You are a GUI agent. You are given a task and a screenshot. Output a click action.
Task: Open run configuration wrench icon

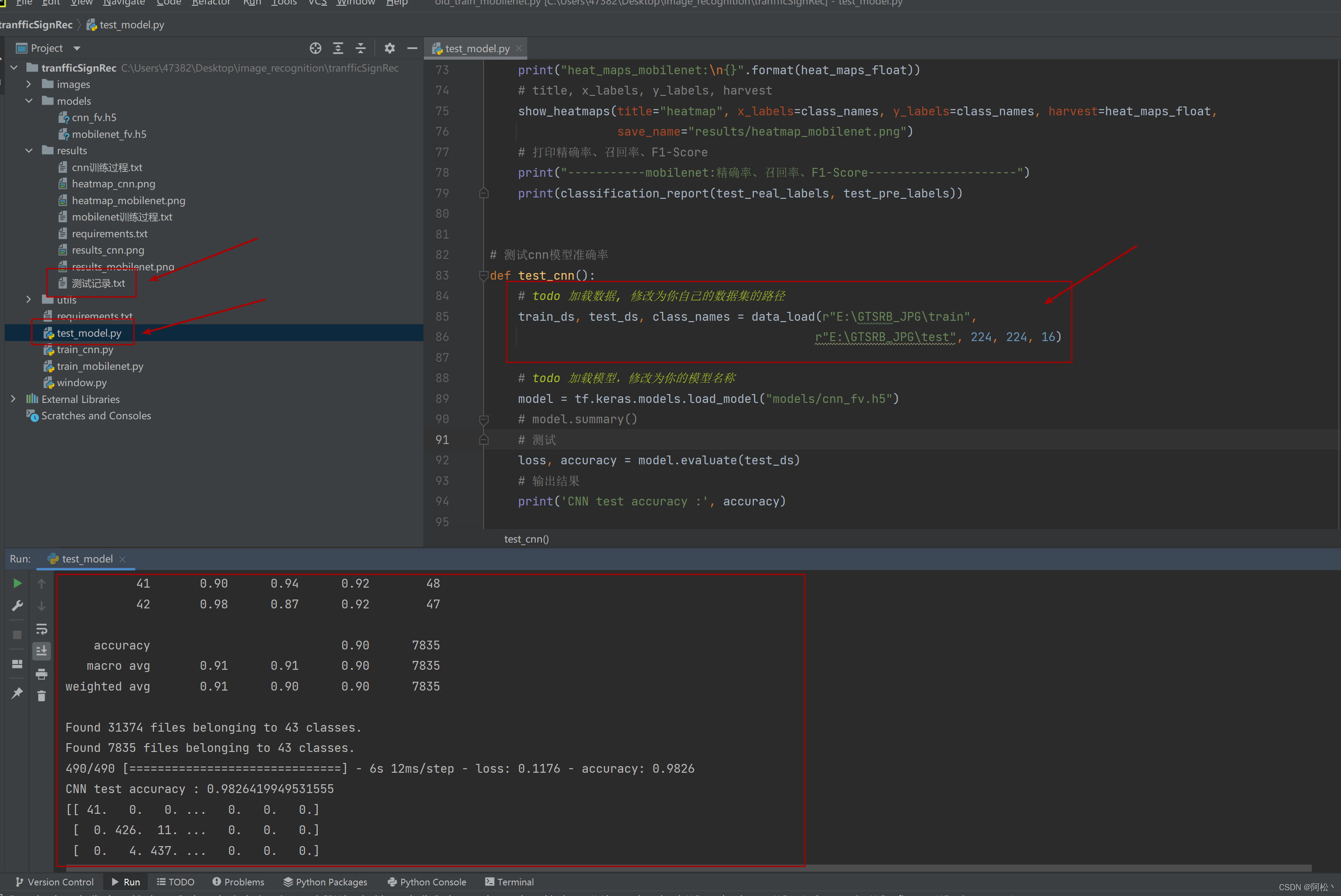[x=17, y=606]
